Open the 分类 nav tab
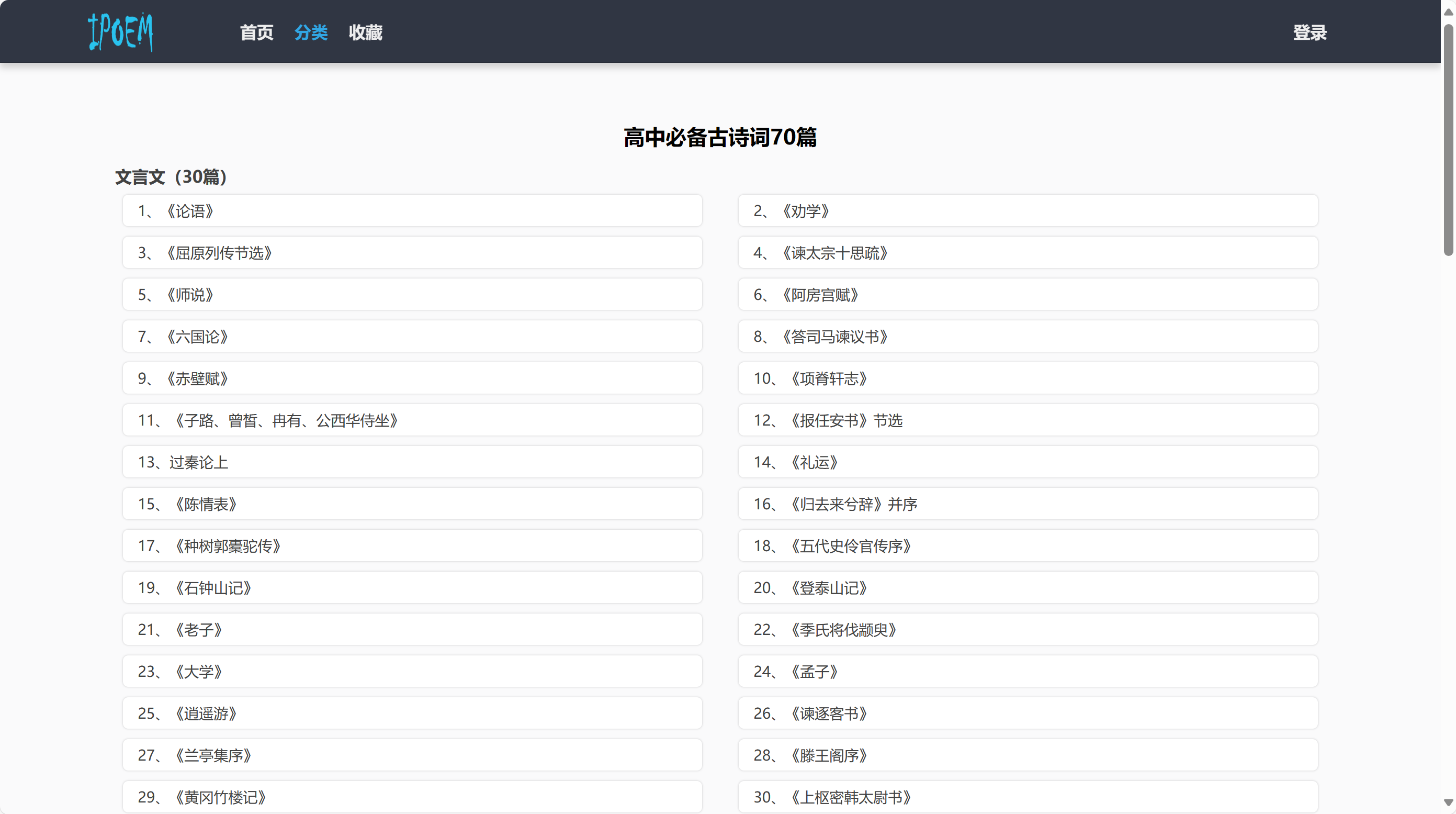The width and height of the screenshot is (1456, 814). coord(311,33)
